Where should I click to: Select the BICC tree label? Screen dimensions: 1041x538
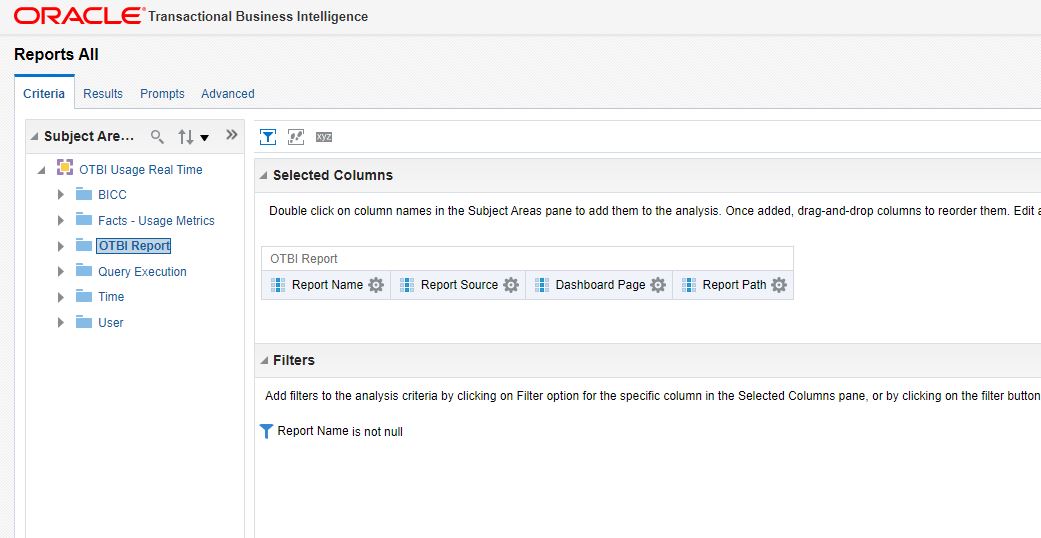(x=112, y=195)
